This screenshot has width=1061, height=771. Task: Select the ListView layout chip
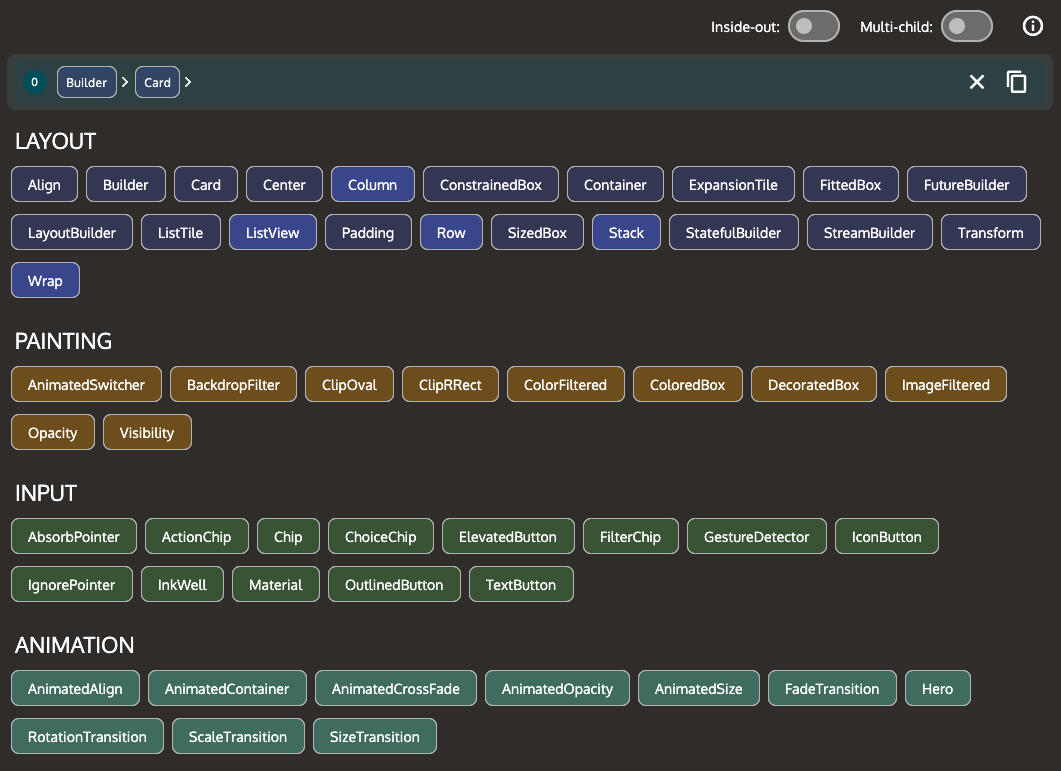pos(272,233)
